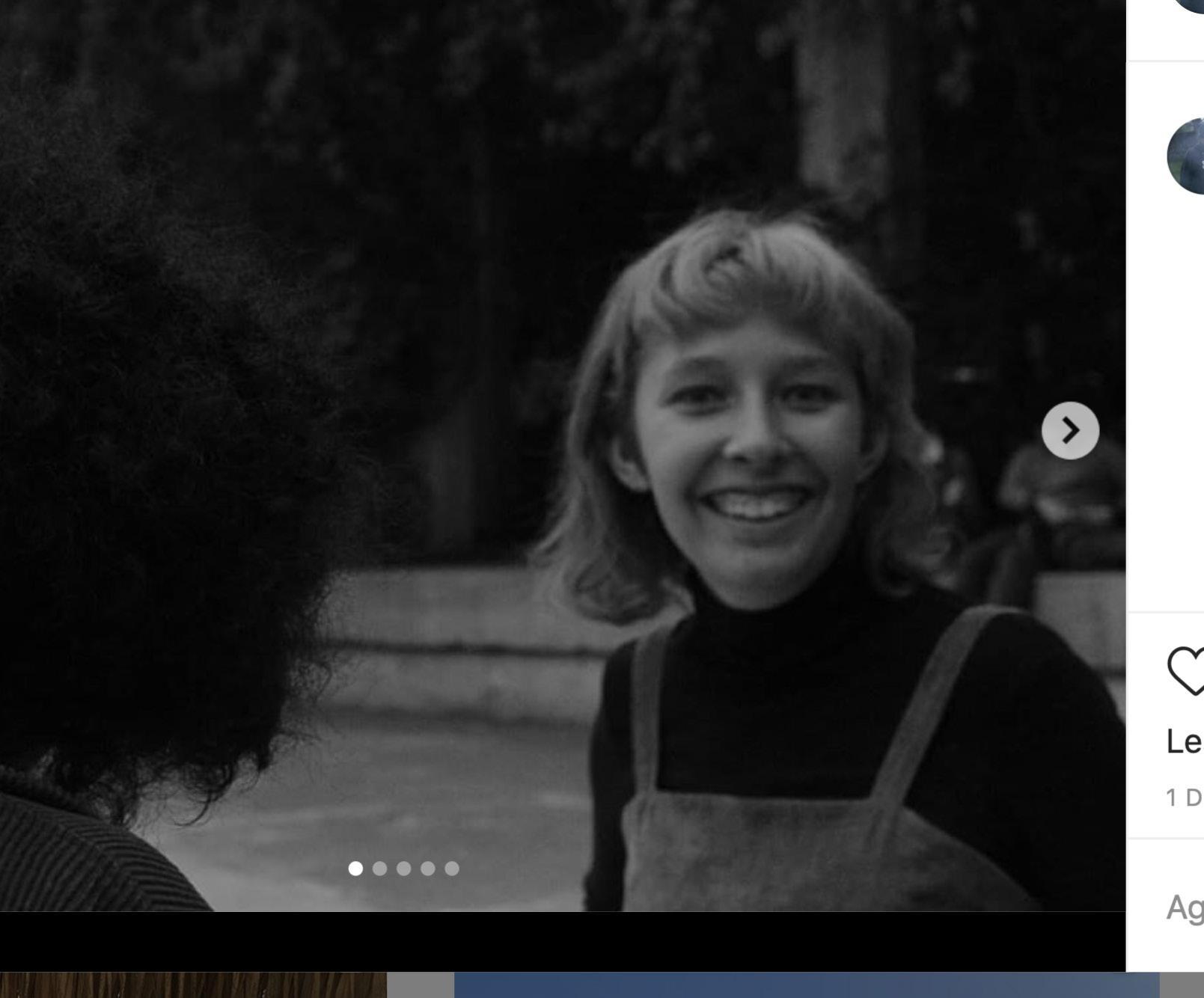This screenshot has width=1204, height=998.
Task: Like the post with the heart icon
Action: pos(1186,671)
